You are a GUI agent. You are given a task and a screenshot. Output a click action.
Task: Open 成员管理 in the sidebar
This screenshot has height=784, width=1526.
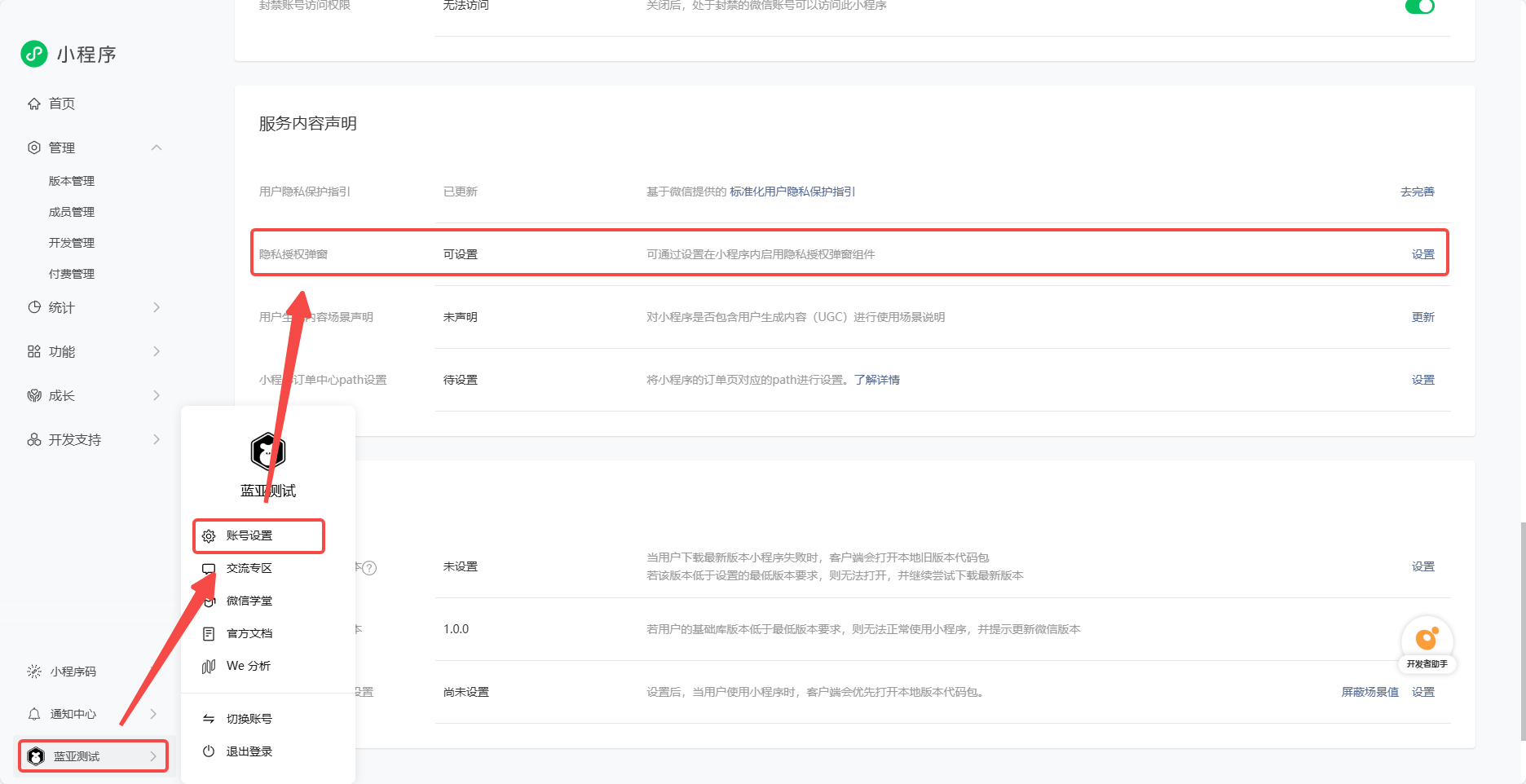(72, 212)
